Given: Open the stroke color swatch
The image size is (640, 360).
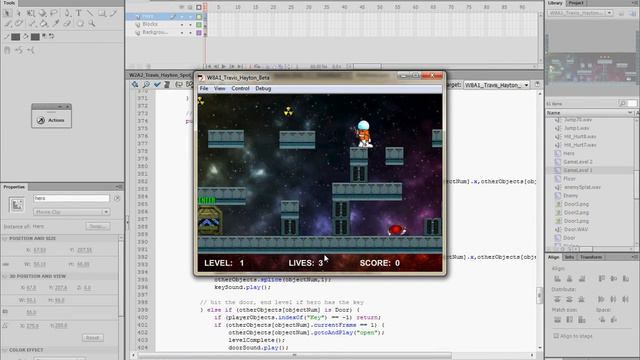Looking at the screenshot, I should [16, 37].
